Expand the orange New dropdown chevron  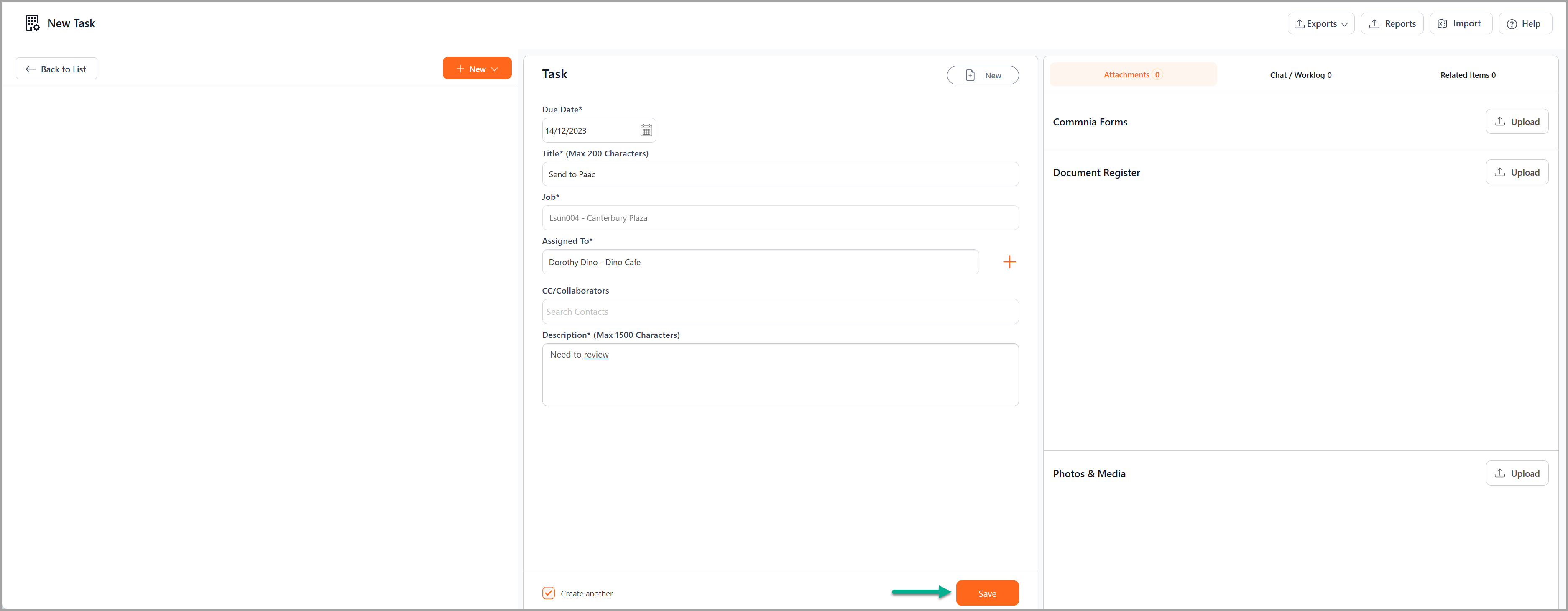[x=494, y=69]
